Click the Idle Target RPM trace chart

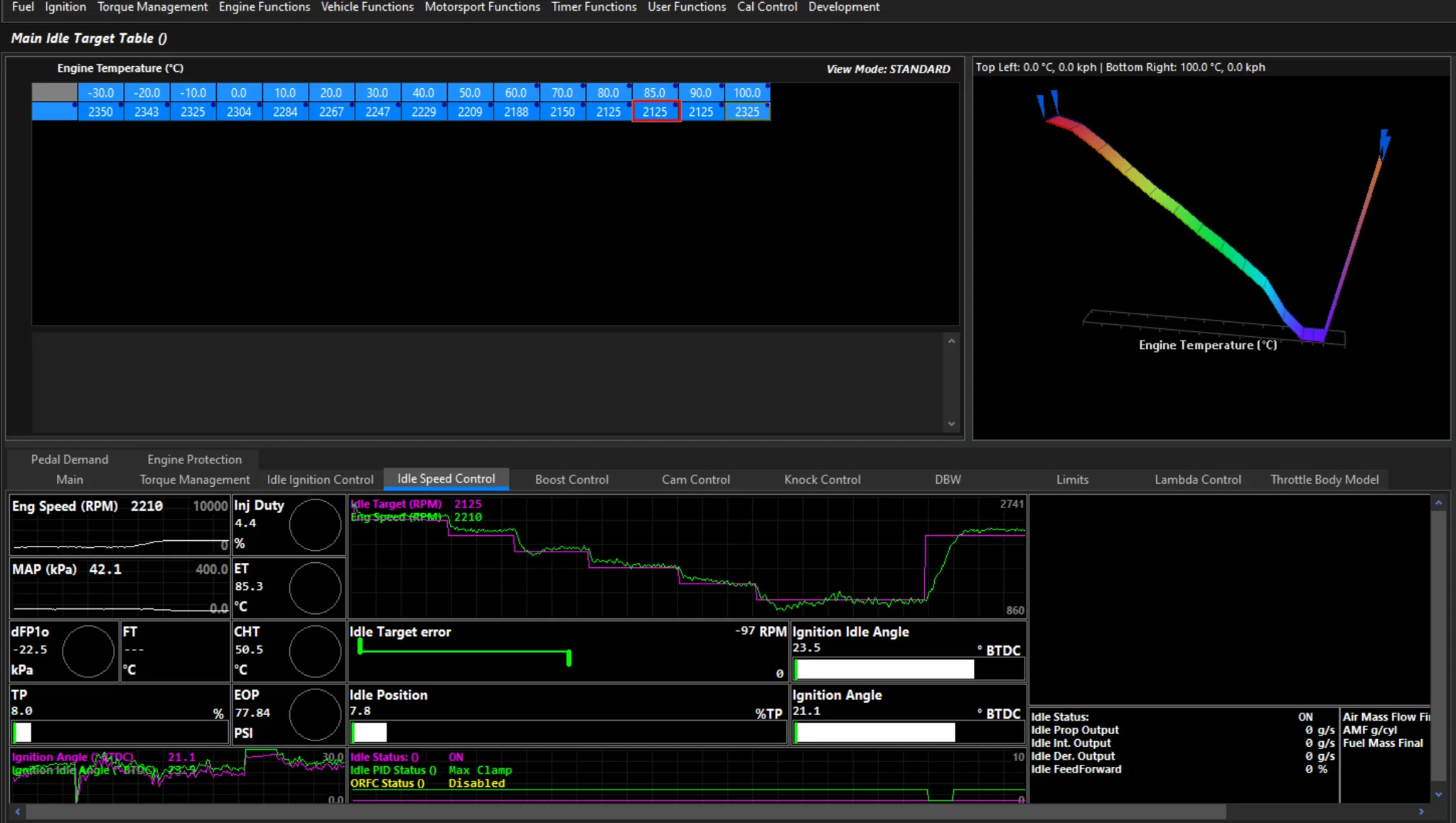click(687, 556)
